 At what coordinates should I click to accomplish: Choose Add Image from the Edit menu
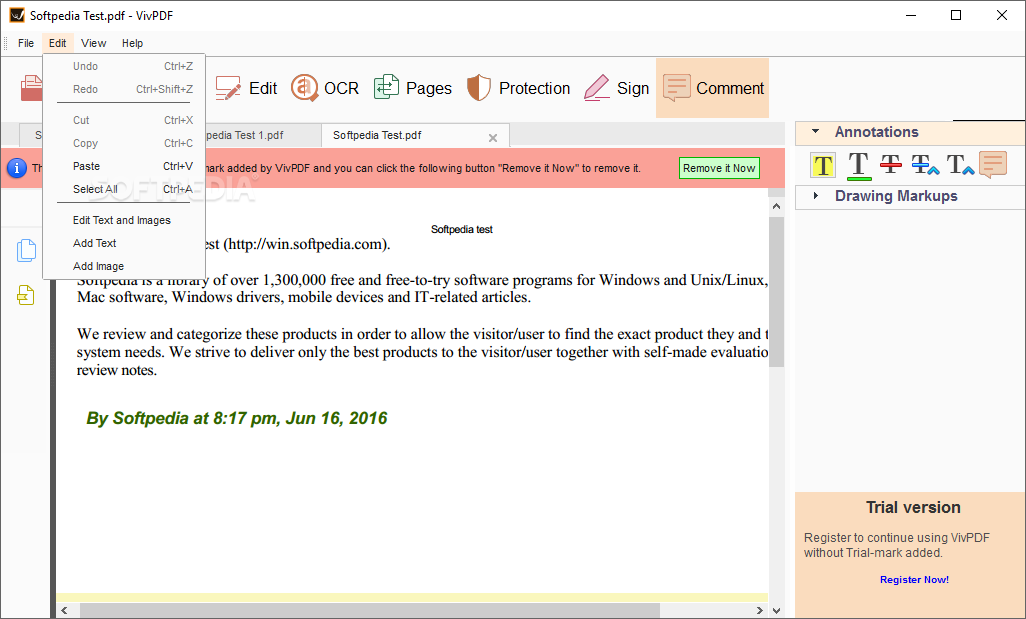coord(124,266)
